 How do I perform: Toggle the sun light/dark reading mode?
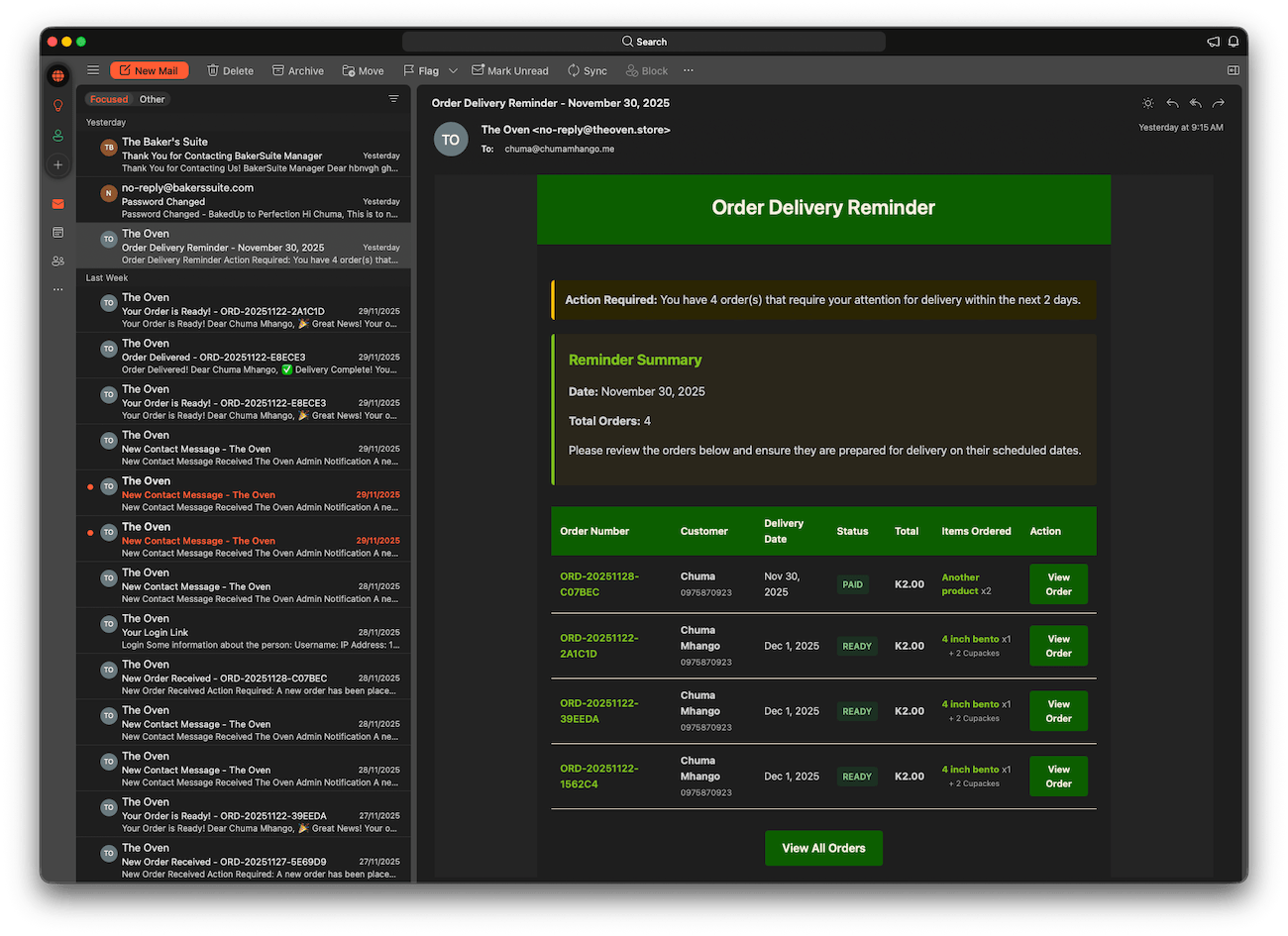pyautogui.click(x=1148, y=103)
